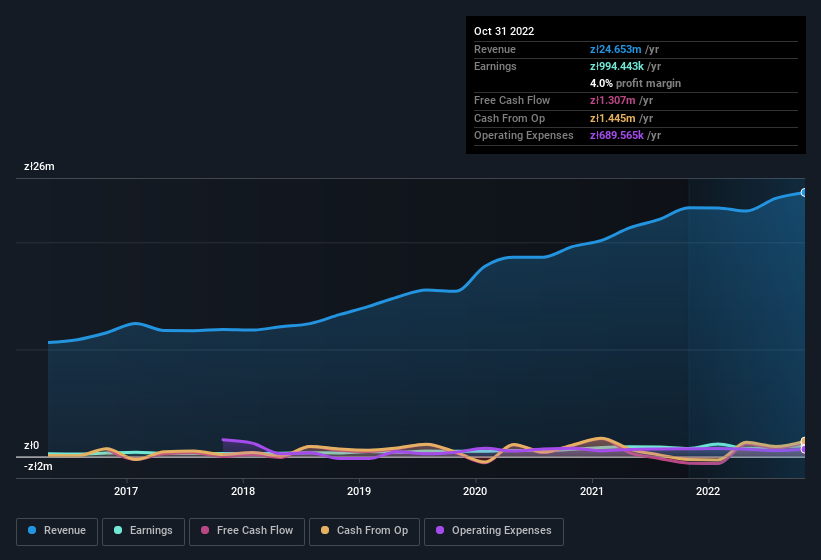
Task: Click the zł24.653m revenue value
Action: click(615, 49)
